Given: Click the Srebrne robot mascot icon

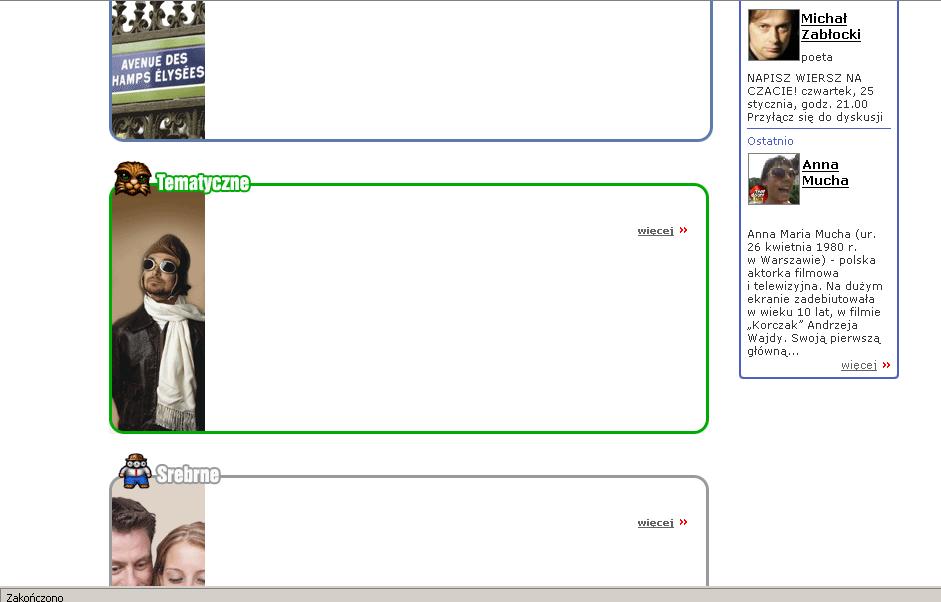Looking at the screenshot, I should pyautogui.click(x=134, y=470).
